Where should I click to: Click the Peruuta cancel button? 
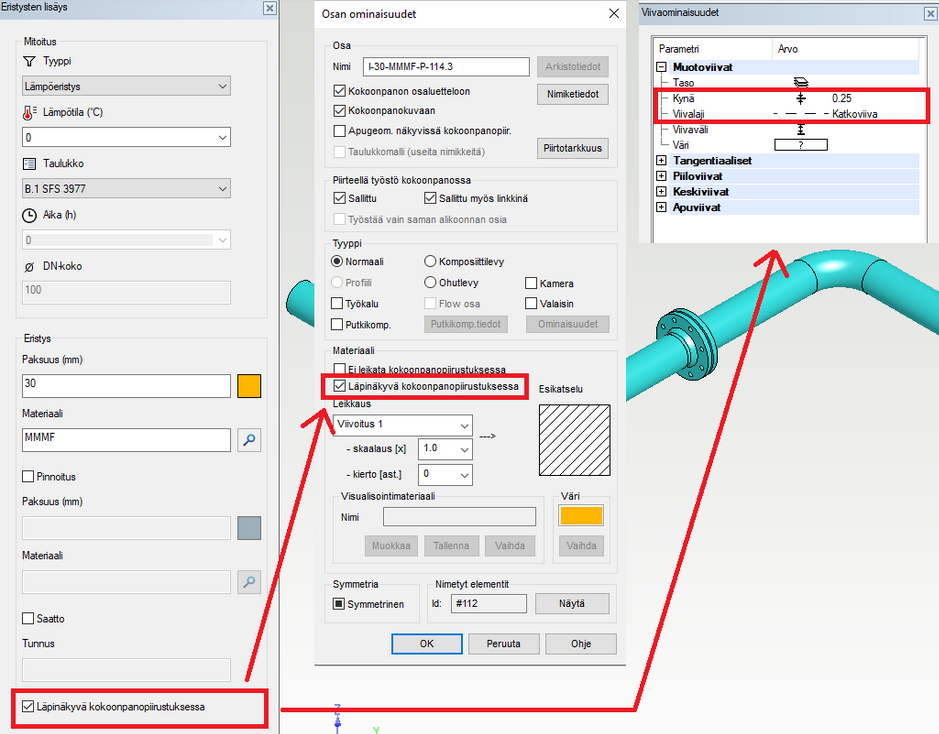tap(504, 644)
